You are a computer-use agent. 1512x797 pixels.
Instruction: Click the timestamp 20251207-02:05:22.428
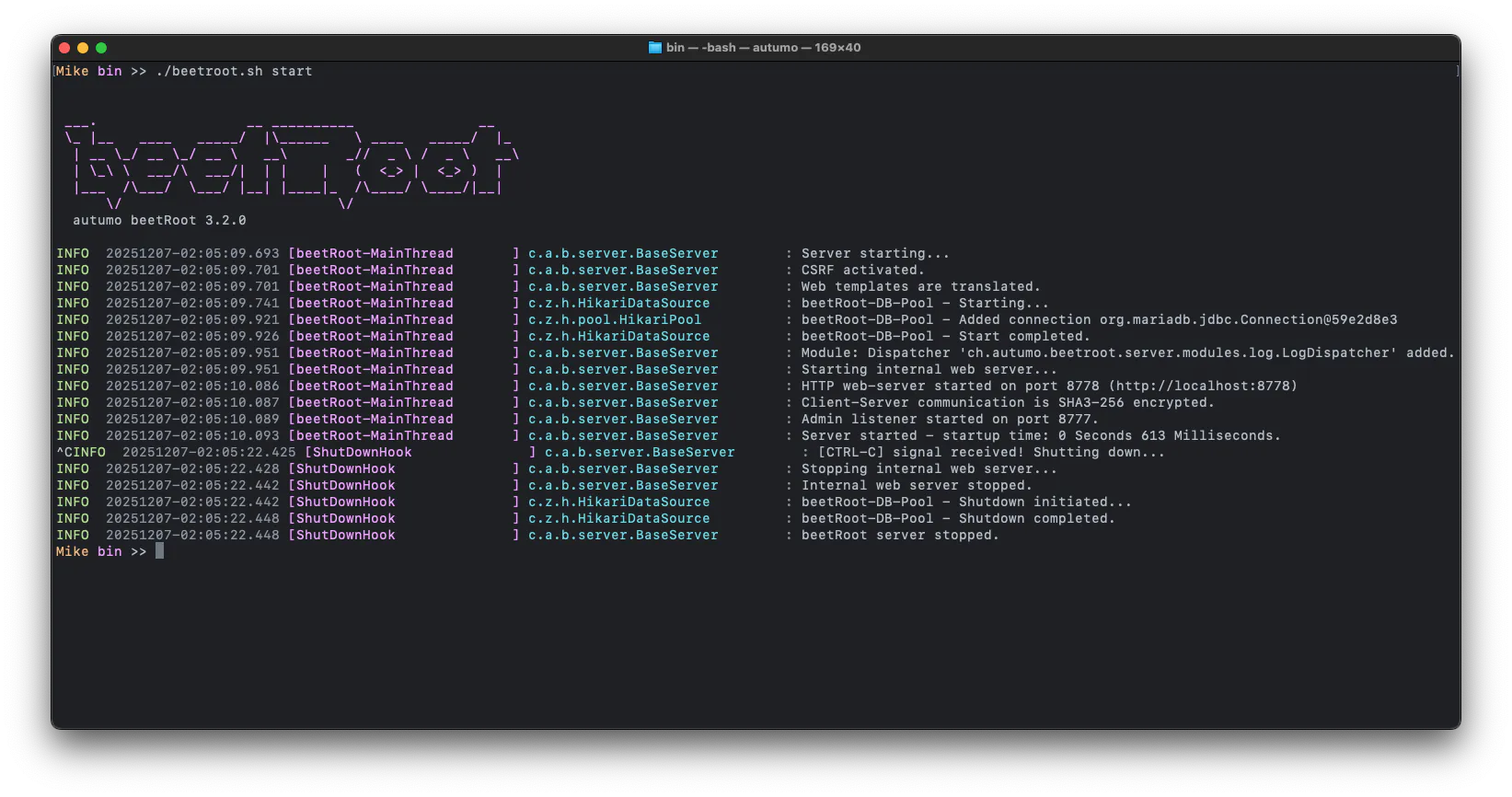(192, 468)
